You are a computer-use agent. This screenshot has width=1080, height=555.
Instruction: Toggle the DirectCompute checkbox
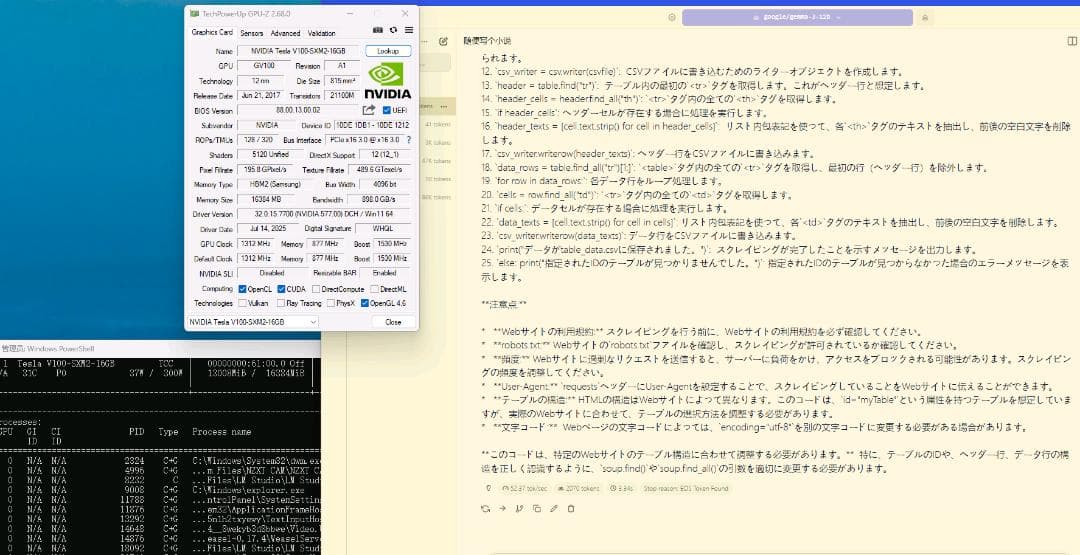click(315, 289)
